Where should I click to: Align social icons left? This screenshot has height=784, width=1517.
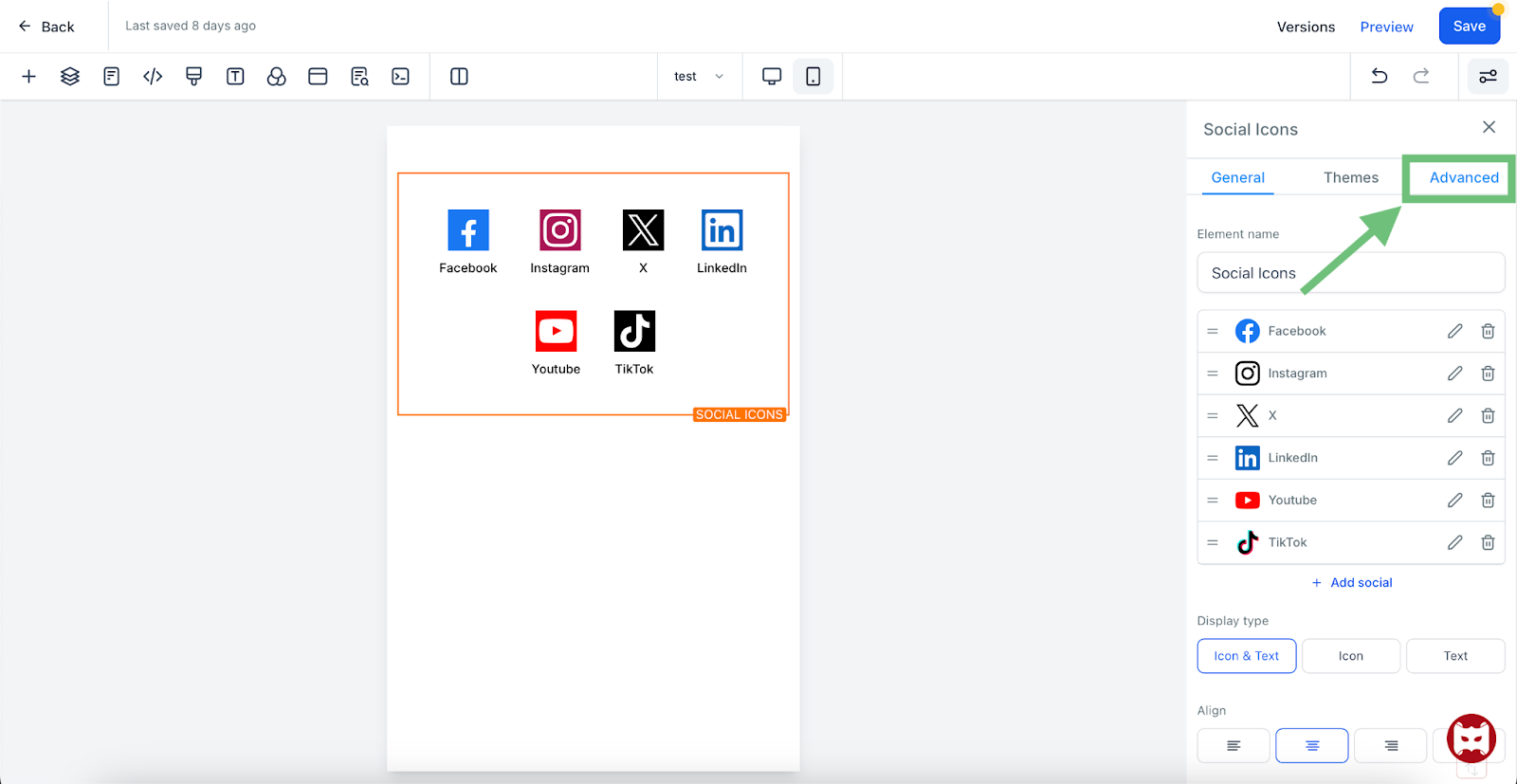[1233, 746]
